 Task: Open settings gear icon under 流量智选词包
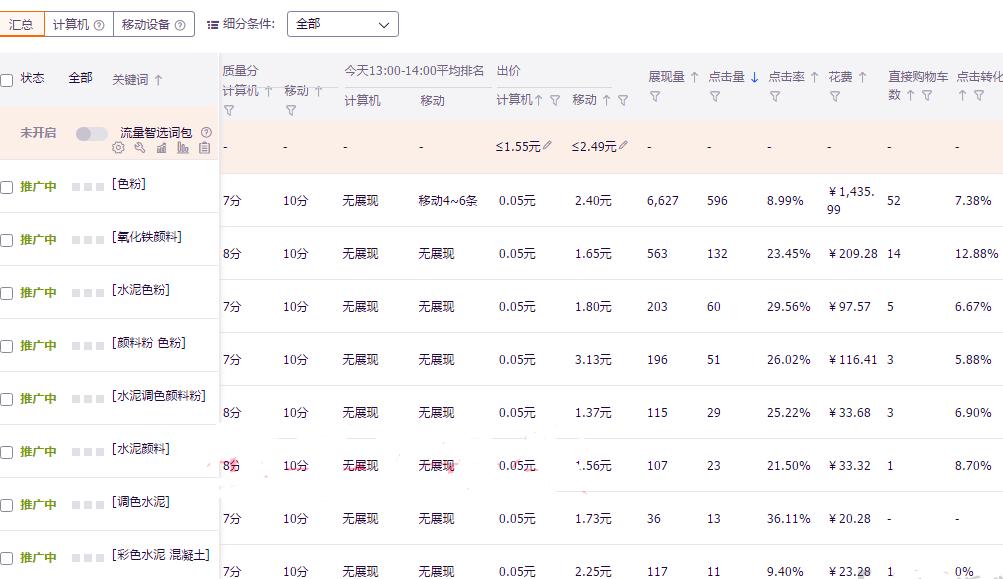click(x=118, y=148)
